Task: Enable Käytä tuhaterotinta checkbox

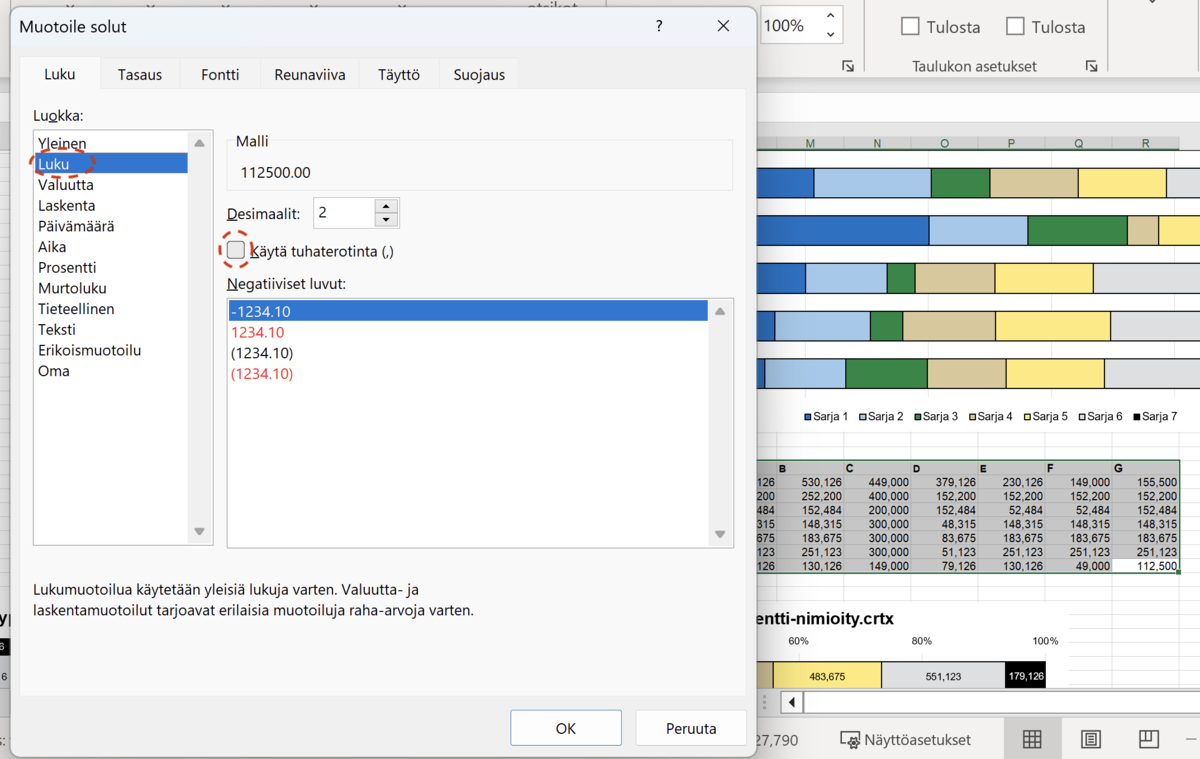Action: 236,250
